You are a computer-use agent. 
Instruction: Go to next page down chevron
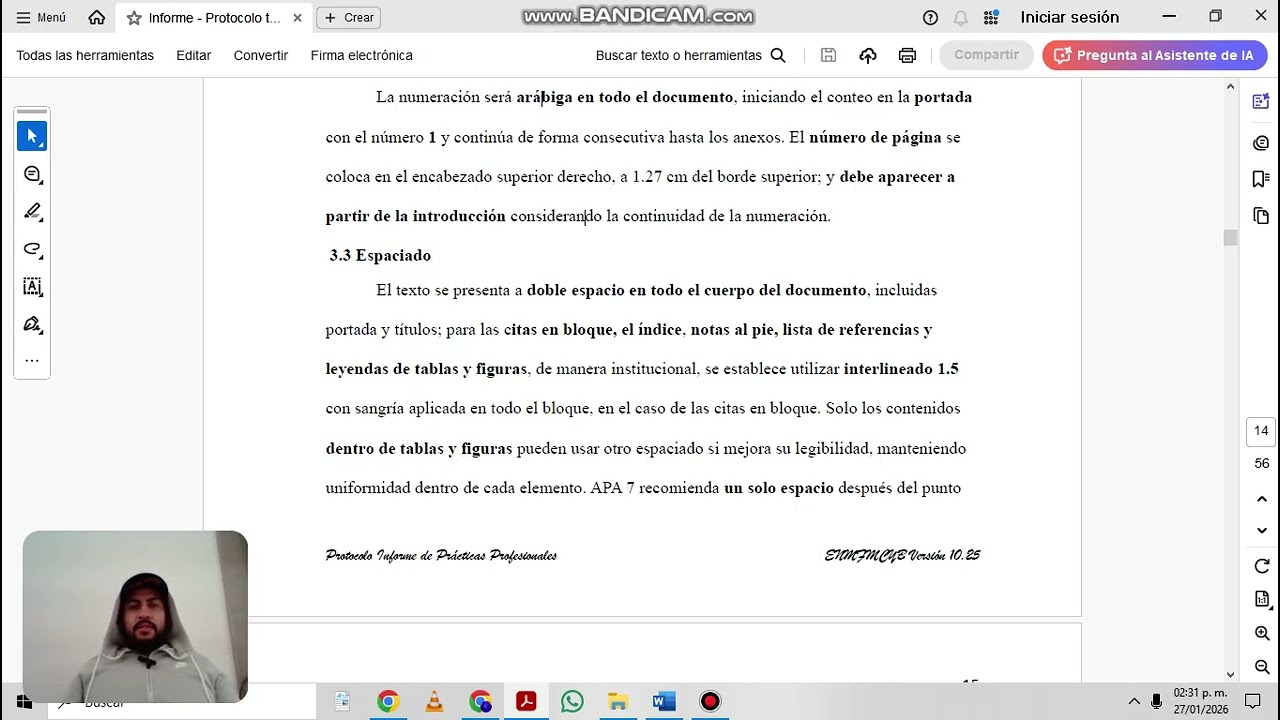[1261, 531]
